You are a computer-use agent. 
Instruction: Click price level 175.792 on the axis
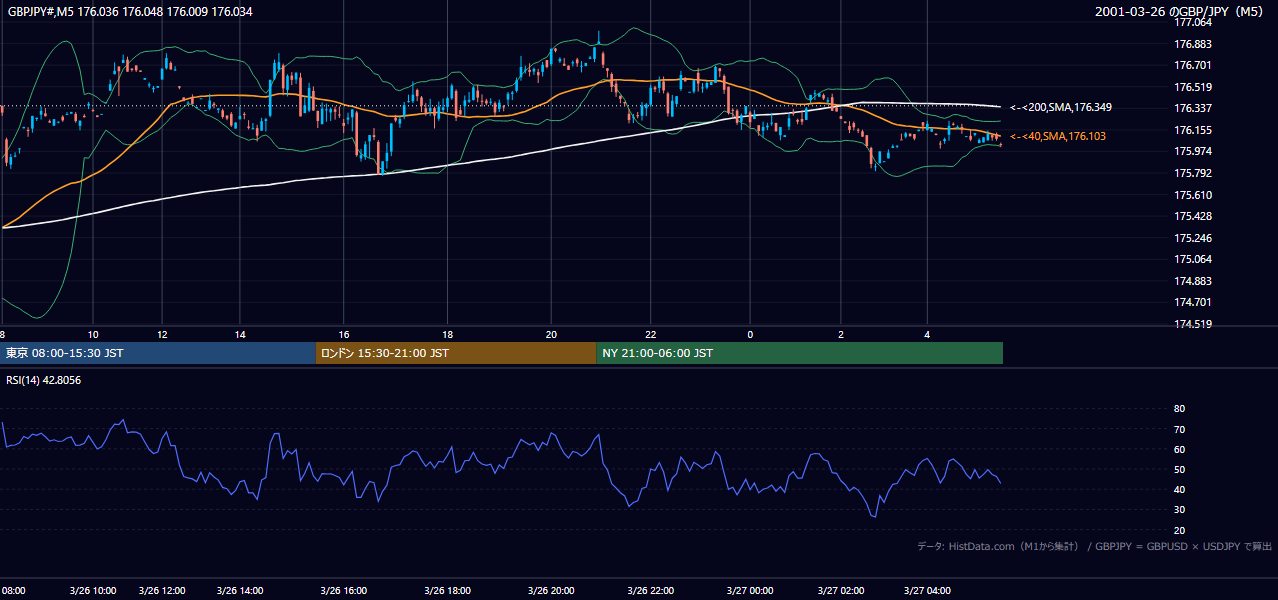coord(1193,173)
